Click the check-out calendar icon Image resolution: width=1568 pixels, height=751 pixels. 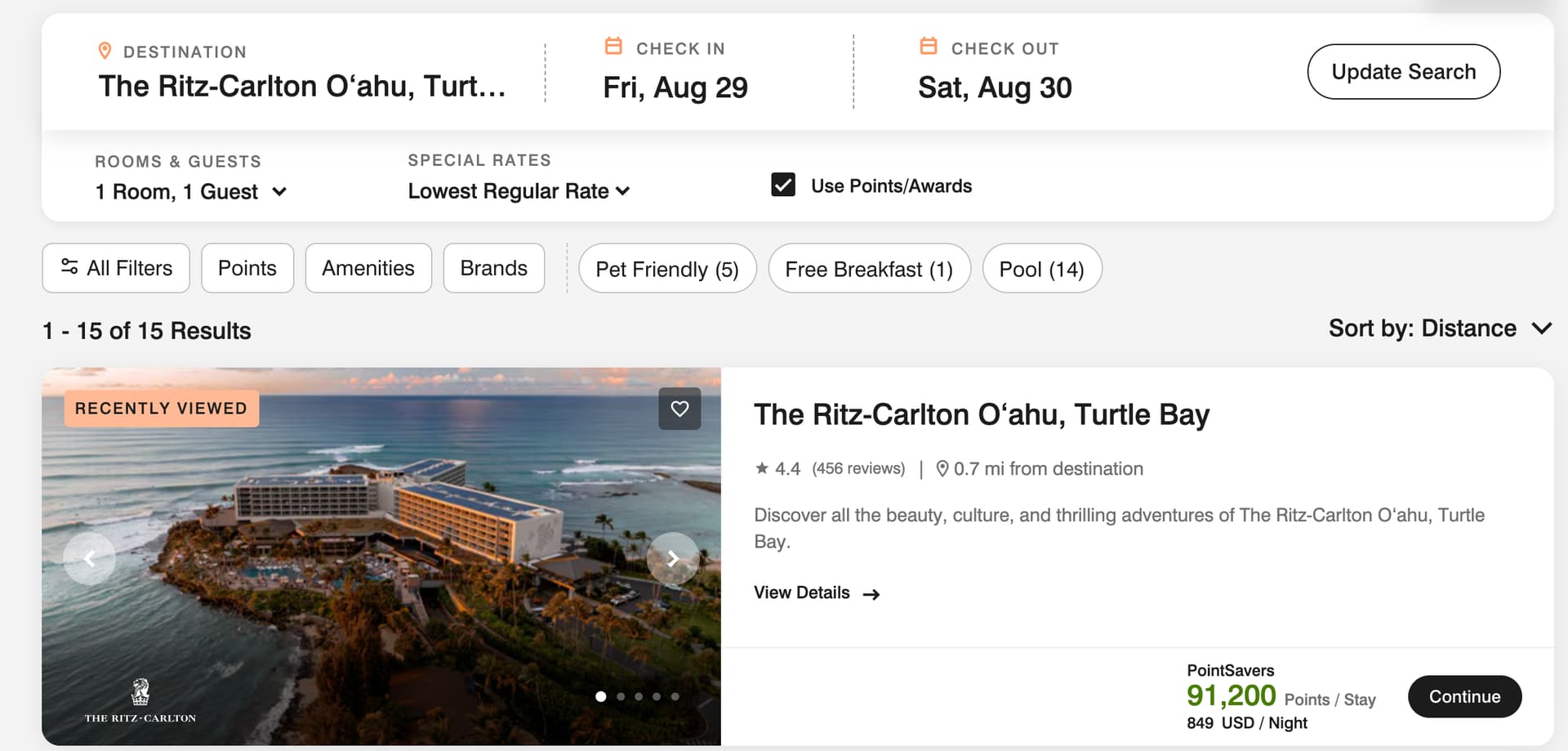click(929, 47)
